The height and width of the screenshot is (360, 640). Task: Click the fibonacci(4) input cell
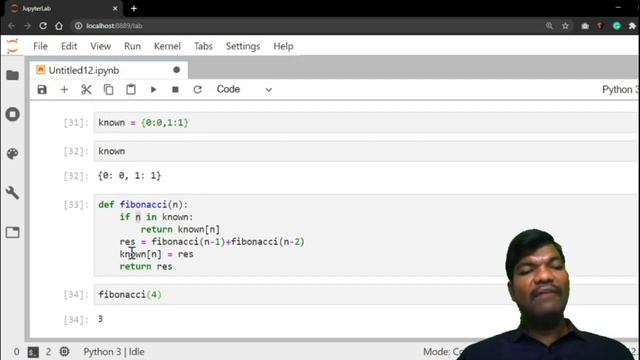pyautogui.click(x=365, y=294)
